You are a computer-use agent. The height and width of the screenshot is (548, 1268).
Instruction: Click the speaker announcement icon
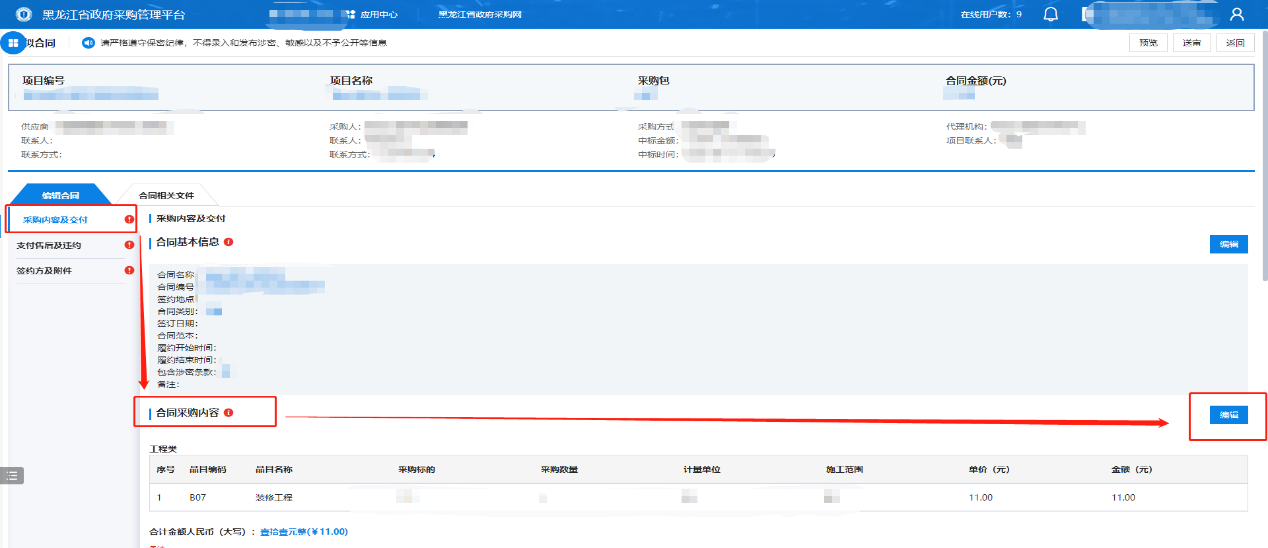pyautogui.click(x=88, y=43)
